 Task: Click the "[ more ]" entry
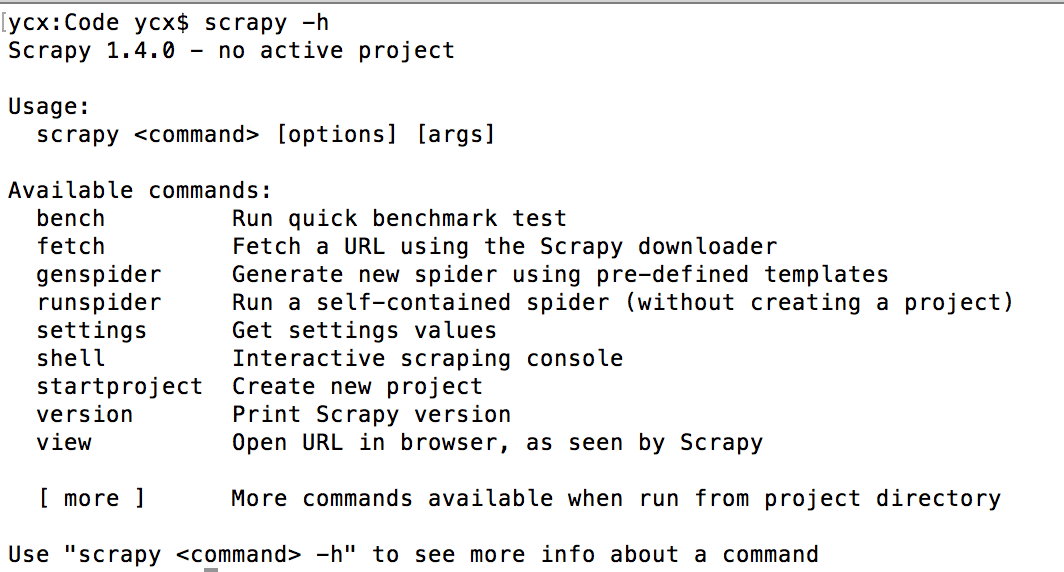92,498
